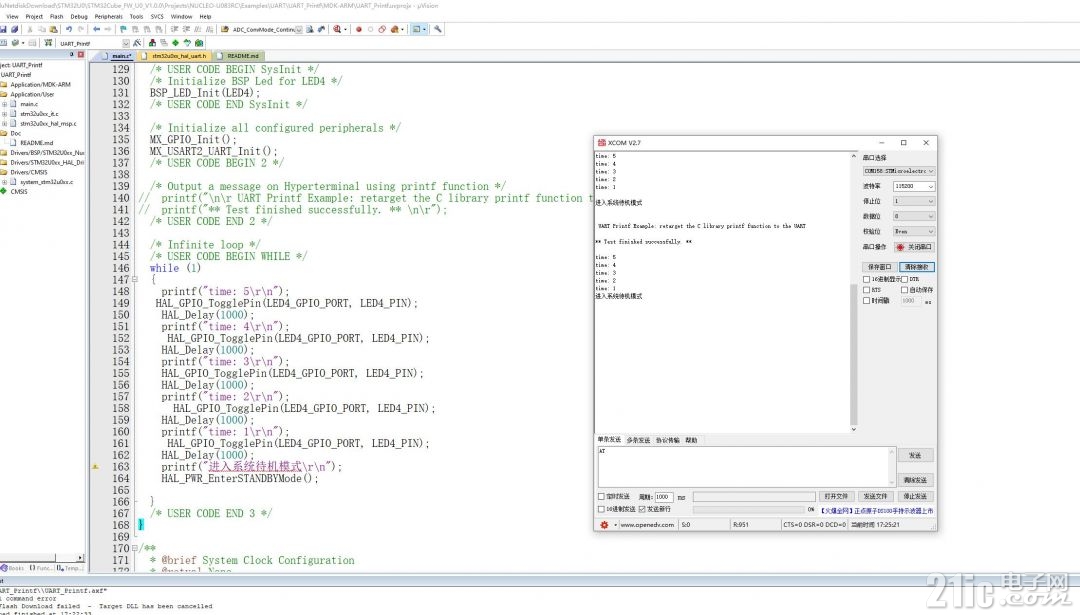Toggle the DTR checkbox in XCOM
The height and width of the screenshot is (615, 1080).
point(904,279)
